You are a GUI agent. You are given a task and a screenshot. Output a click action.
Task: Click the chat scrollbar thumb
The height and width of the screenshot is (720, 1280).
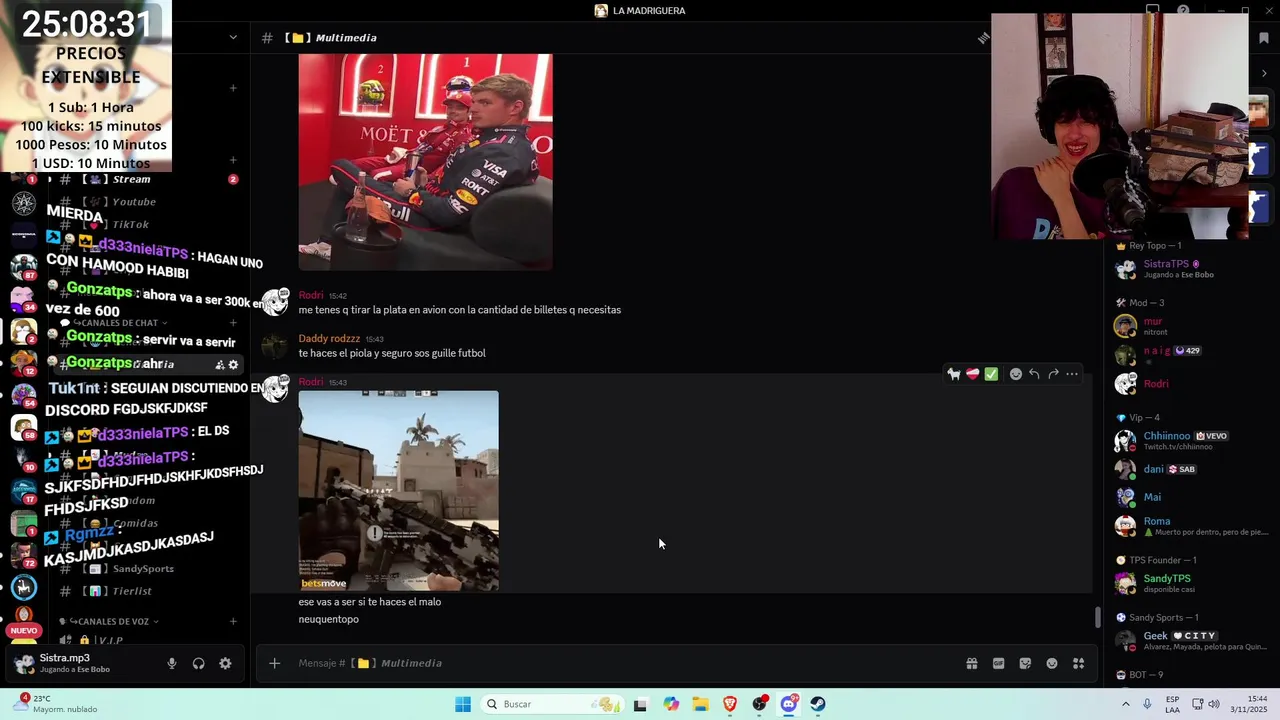pos(1097,617)
